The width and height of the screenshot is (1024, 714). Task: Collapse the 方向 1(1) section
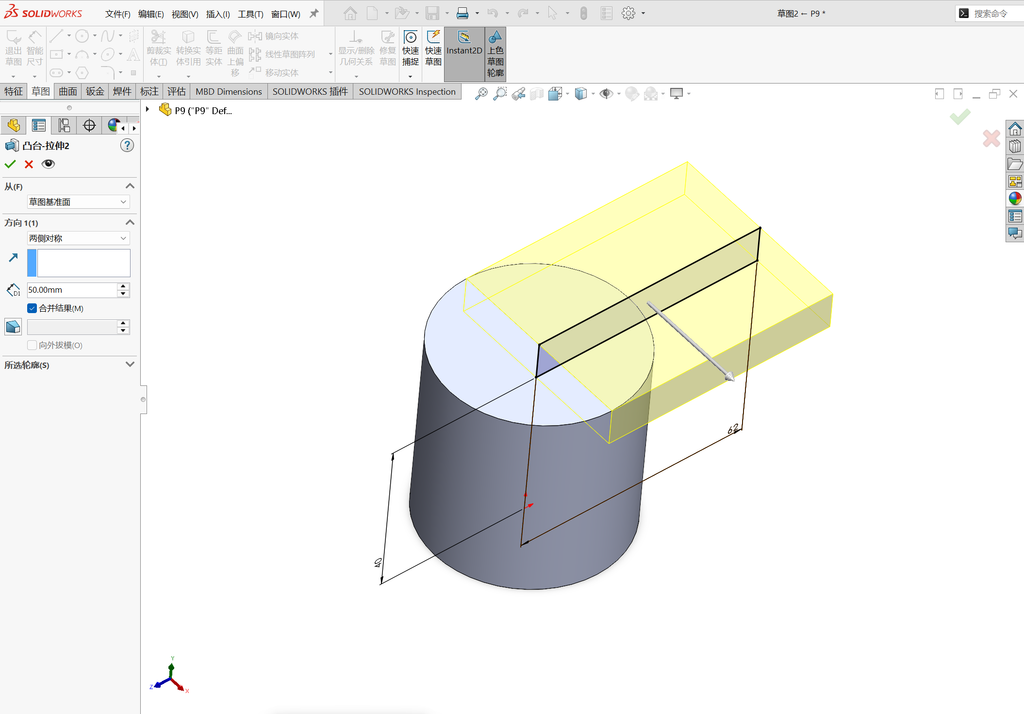(130, 223)
